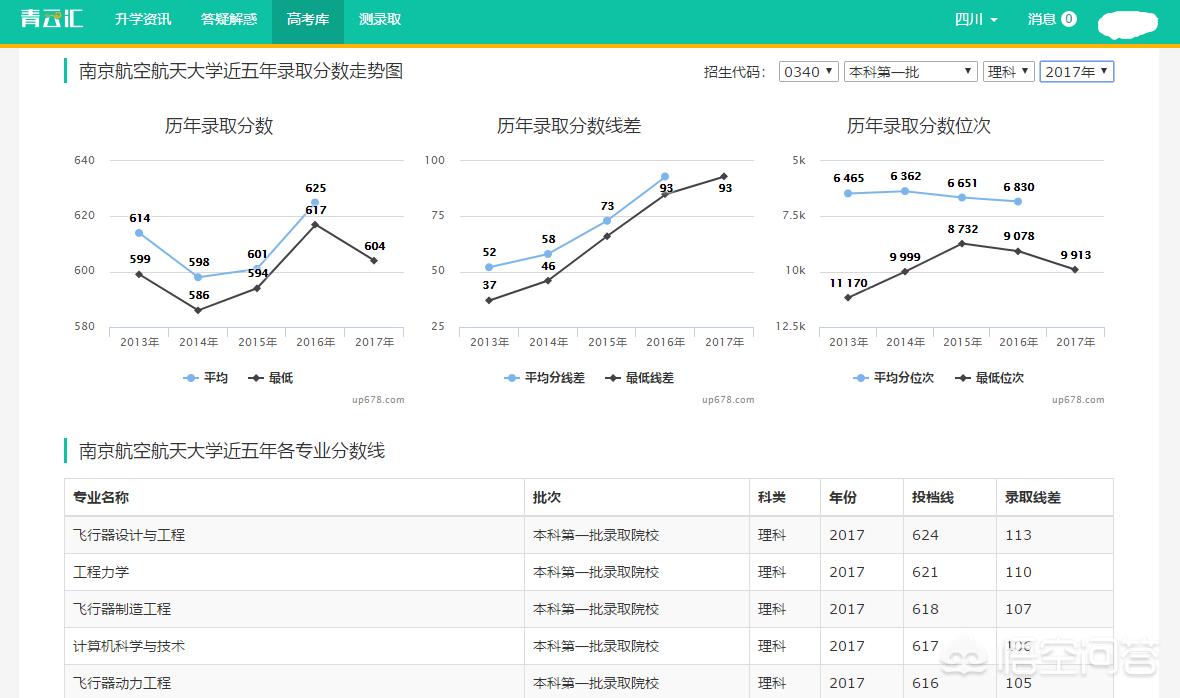Expand the 四川 province dropdown
The height and width of the screenshot is (698, 1180).
click(975, 19)
